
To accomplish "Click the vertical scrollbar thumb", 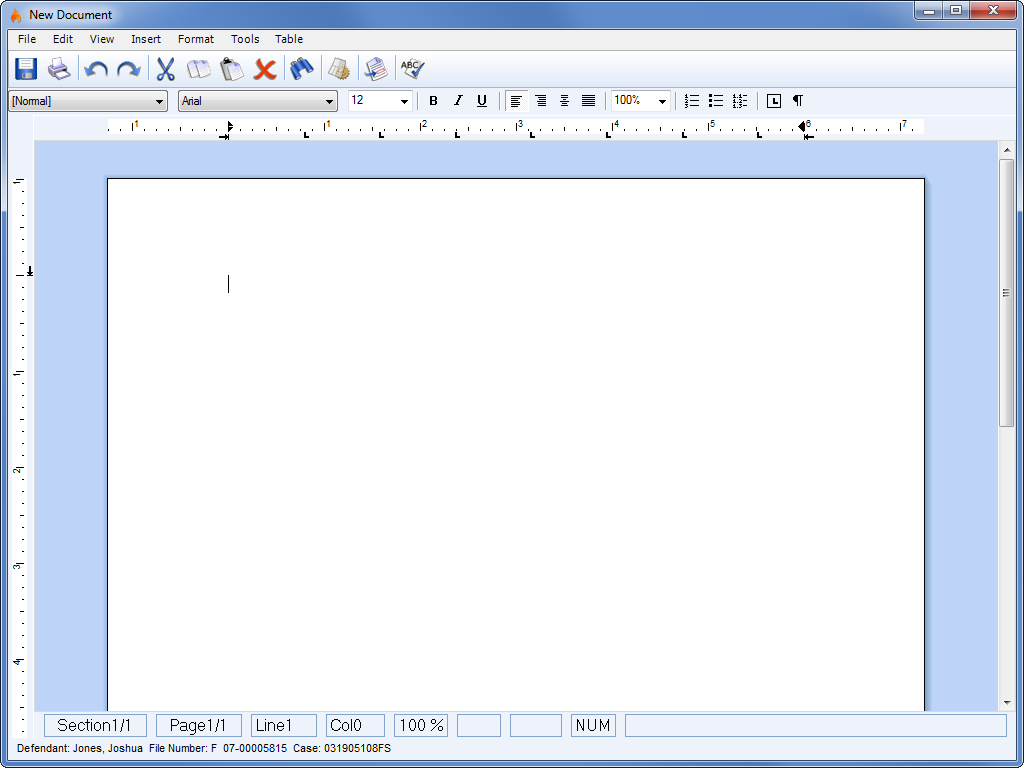I will [x=1006, y=293].
